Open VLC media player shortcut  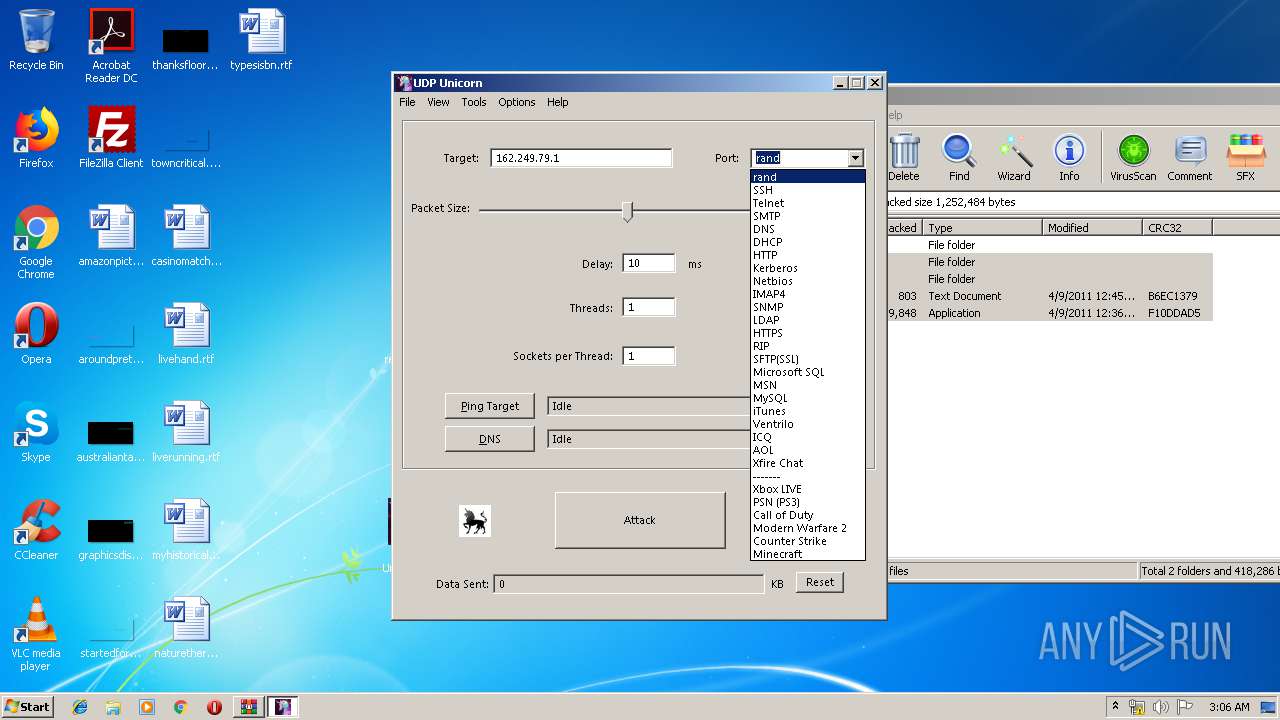36,634
